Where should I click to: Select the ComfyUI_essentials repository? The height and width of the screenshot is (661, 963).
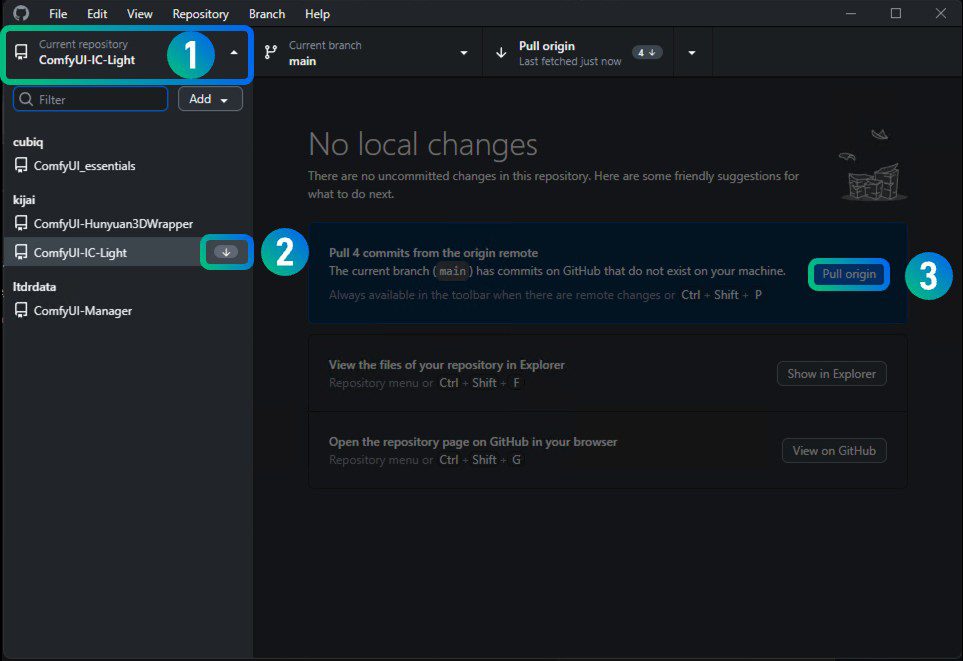(128, 165)
